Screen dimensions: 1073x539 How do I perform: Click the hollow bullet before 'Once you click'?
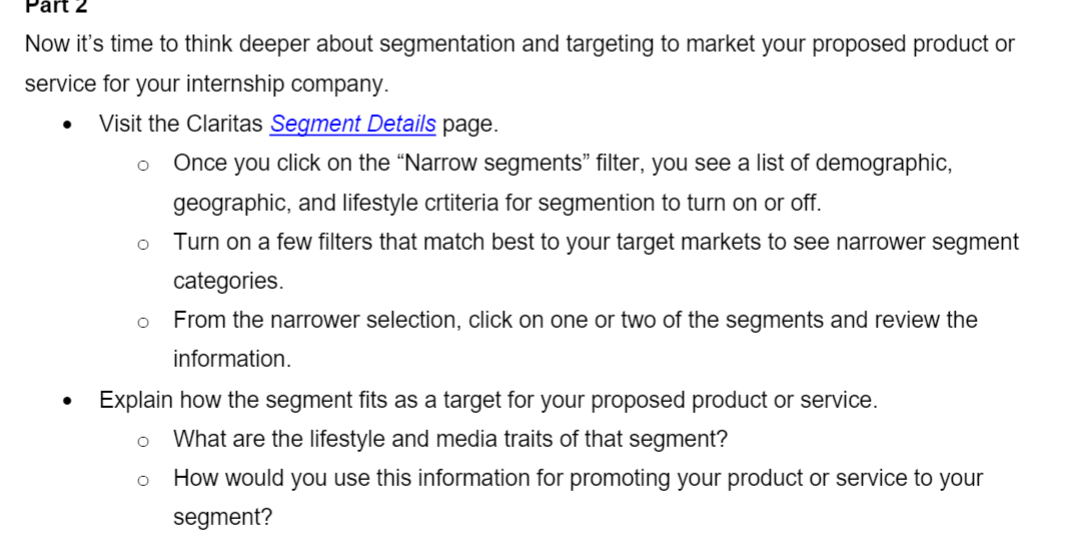[142, 165]
